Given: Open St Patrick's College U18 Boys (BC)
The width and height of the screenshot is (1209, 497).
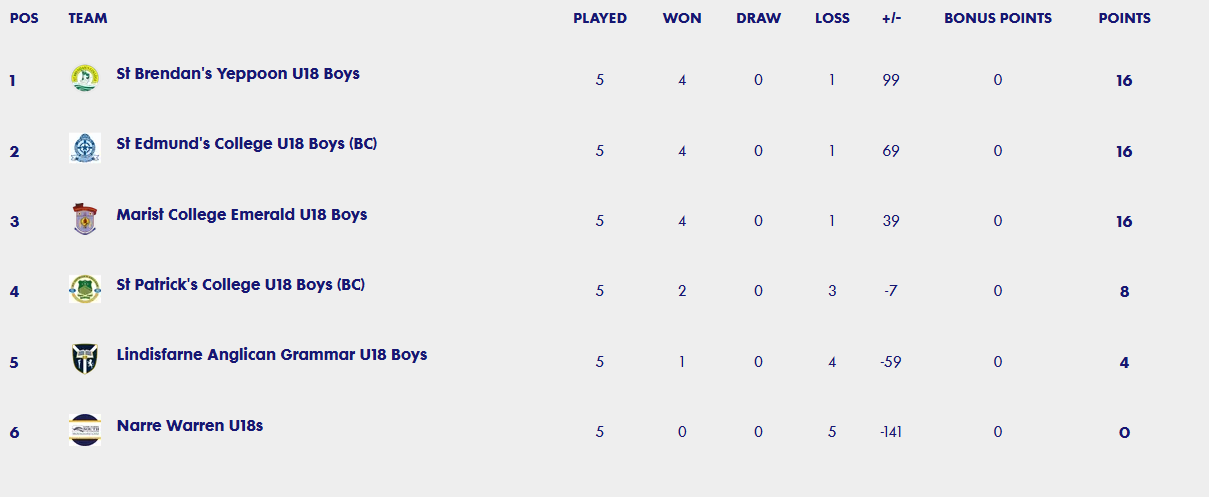Looking at the screenshot, I should tap(241, 285).
